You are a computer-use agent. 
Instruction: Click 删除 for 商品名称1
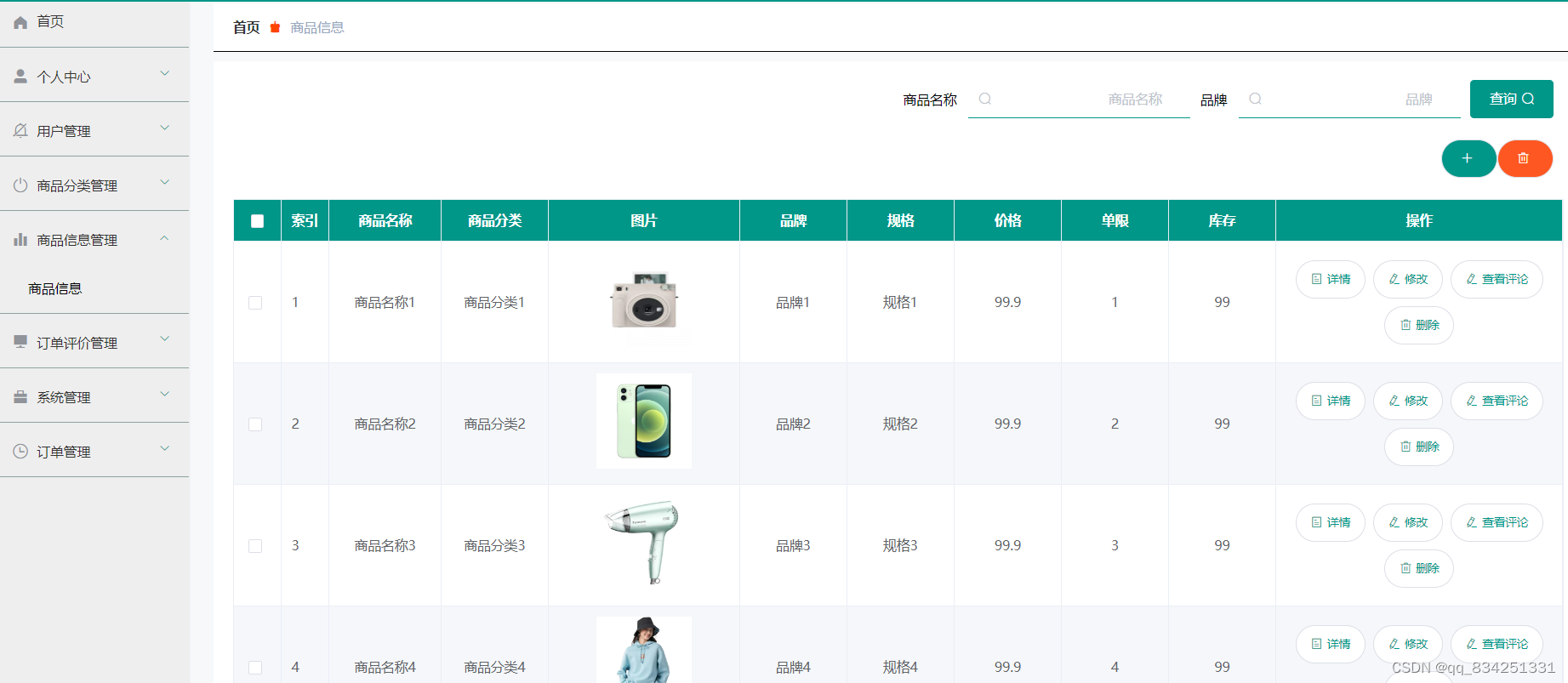click(x=1419, y=325)
